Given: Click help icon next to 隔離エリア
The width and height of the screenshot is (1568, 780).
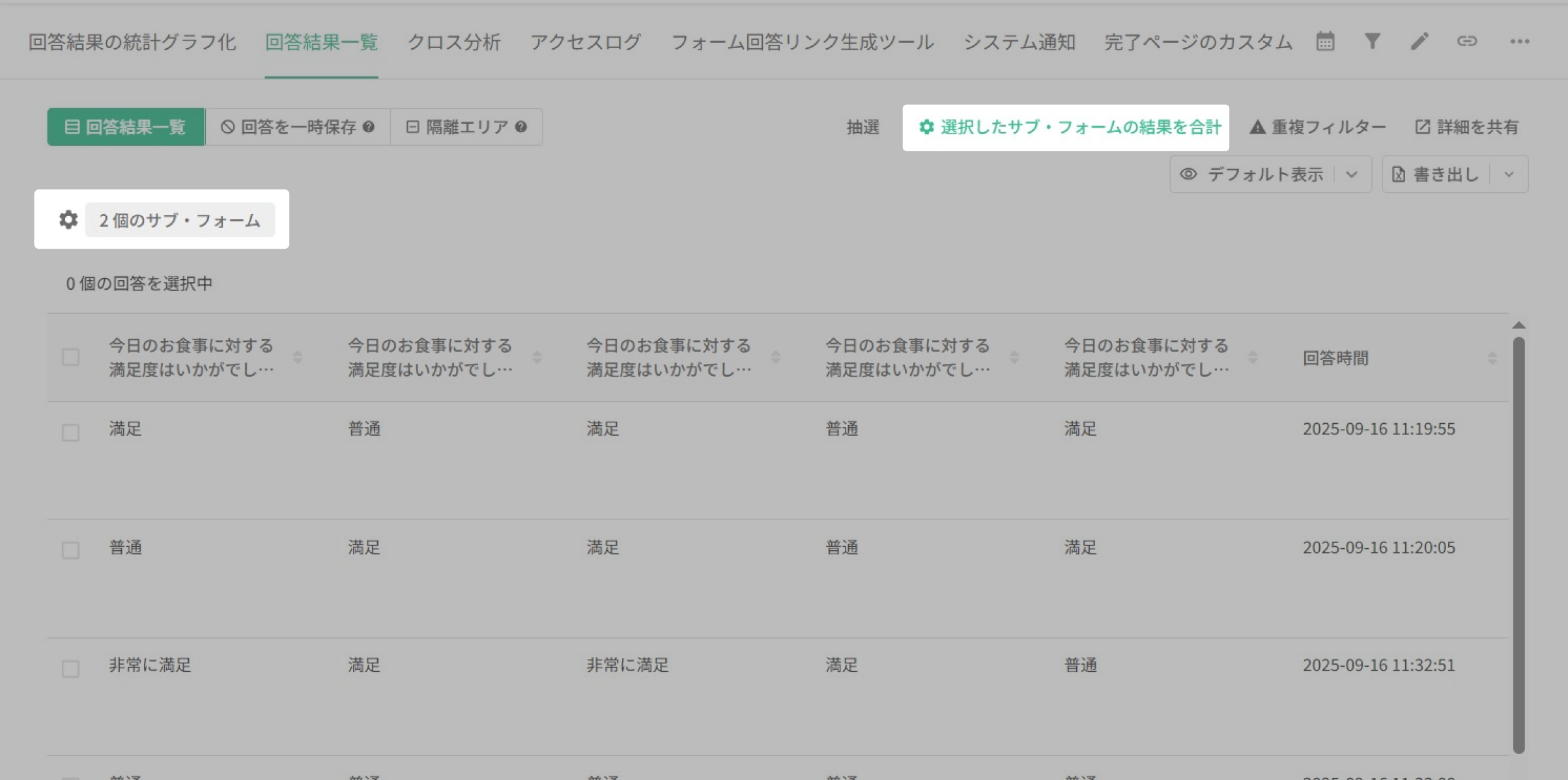Looking at the screenshot, I should click(x=520, y=126).
